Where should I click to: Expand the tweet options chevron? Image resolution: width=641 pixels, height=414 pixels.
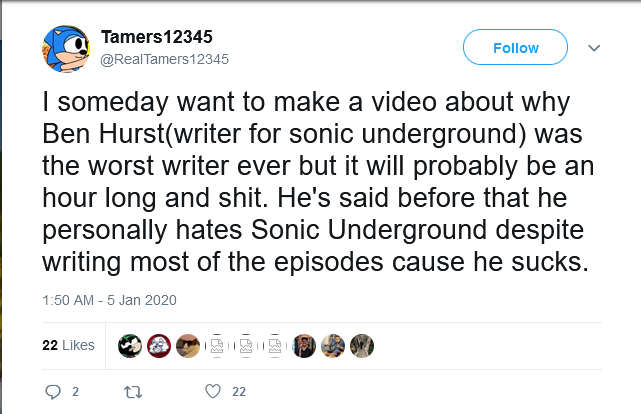pos(593,47)
